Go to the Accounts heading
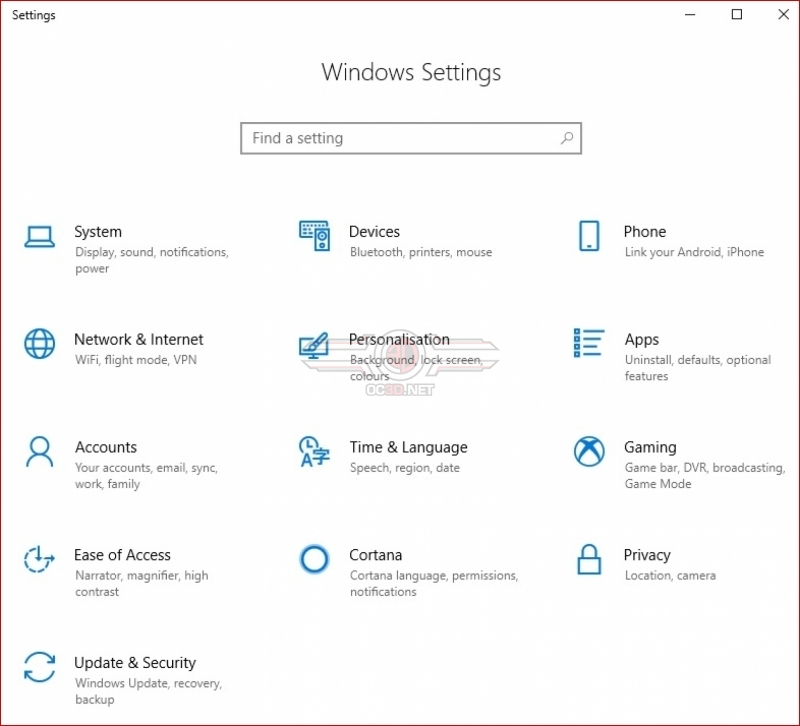The height and width of the screenshot is (726, 800). click(106, 447)
